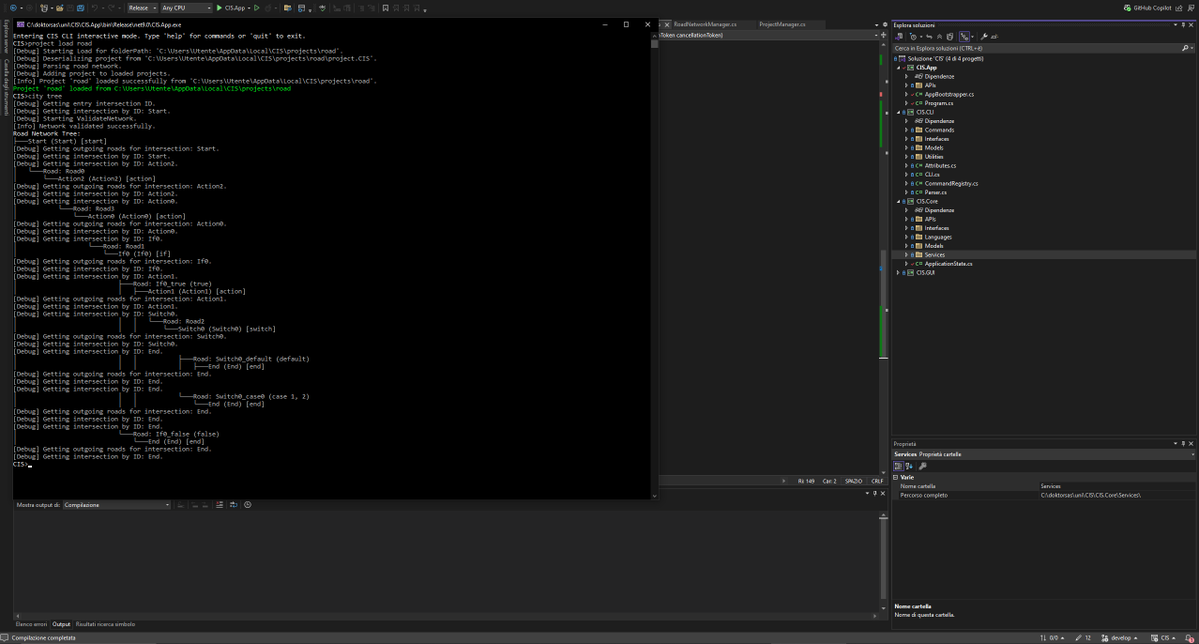
Task: Collapse the Varie category in Proprietà
Action: 895,477
